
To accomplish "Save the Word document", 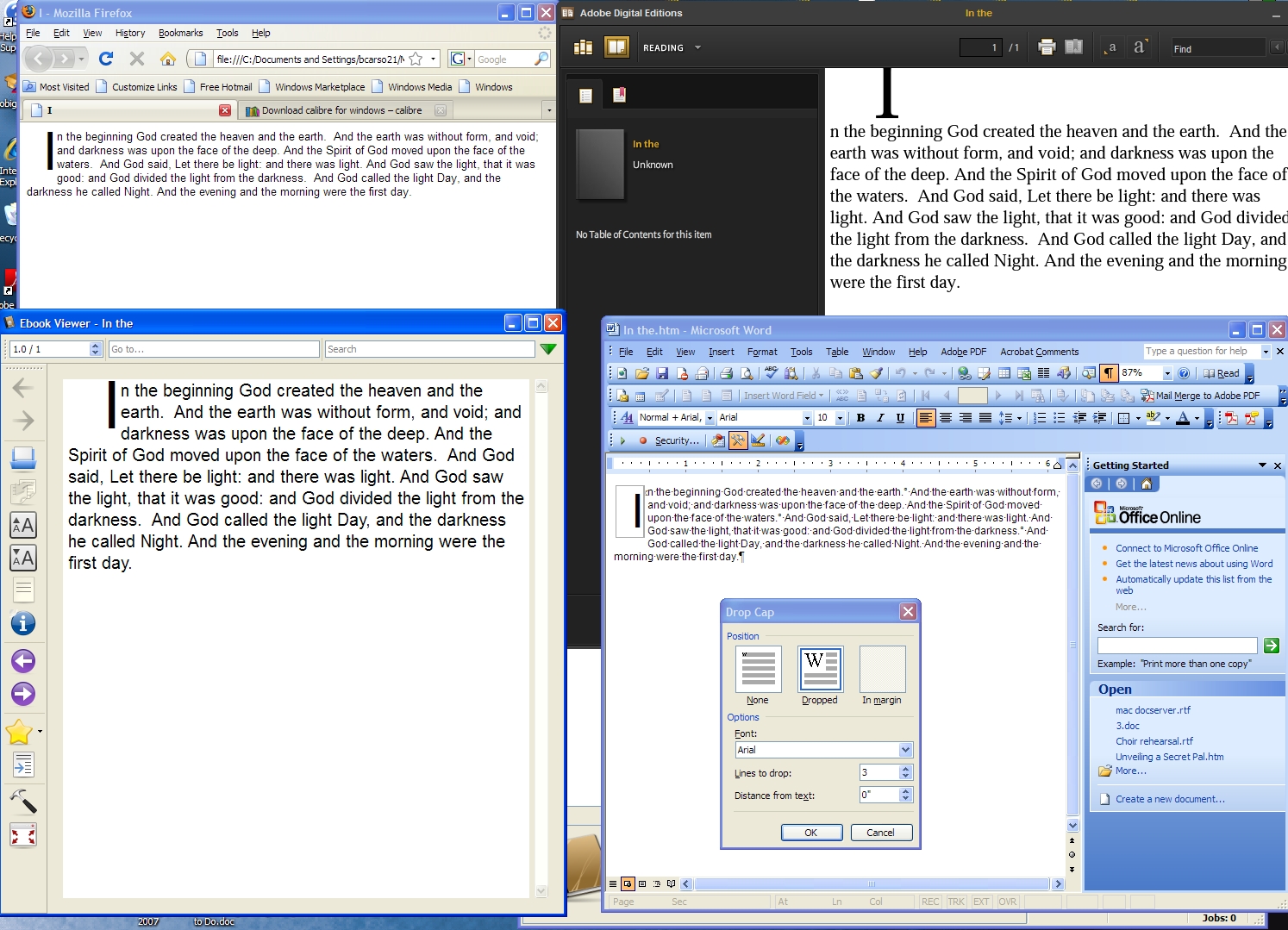I will click(662, 373).
